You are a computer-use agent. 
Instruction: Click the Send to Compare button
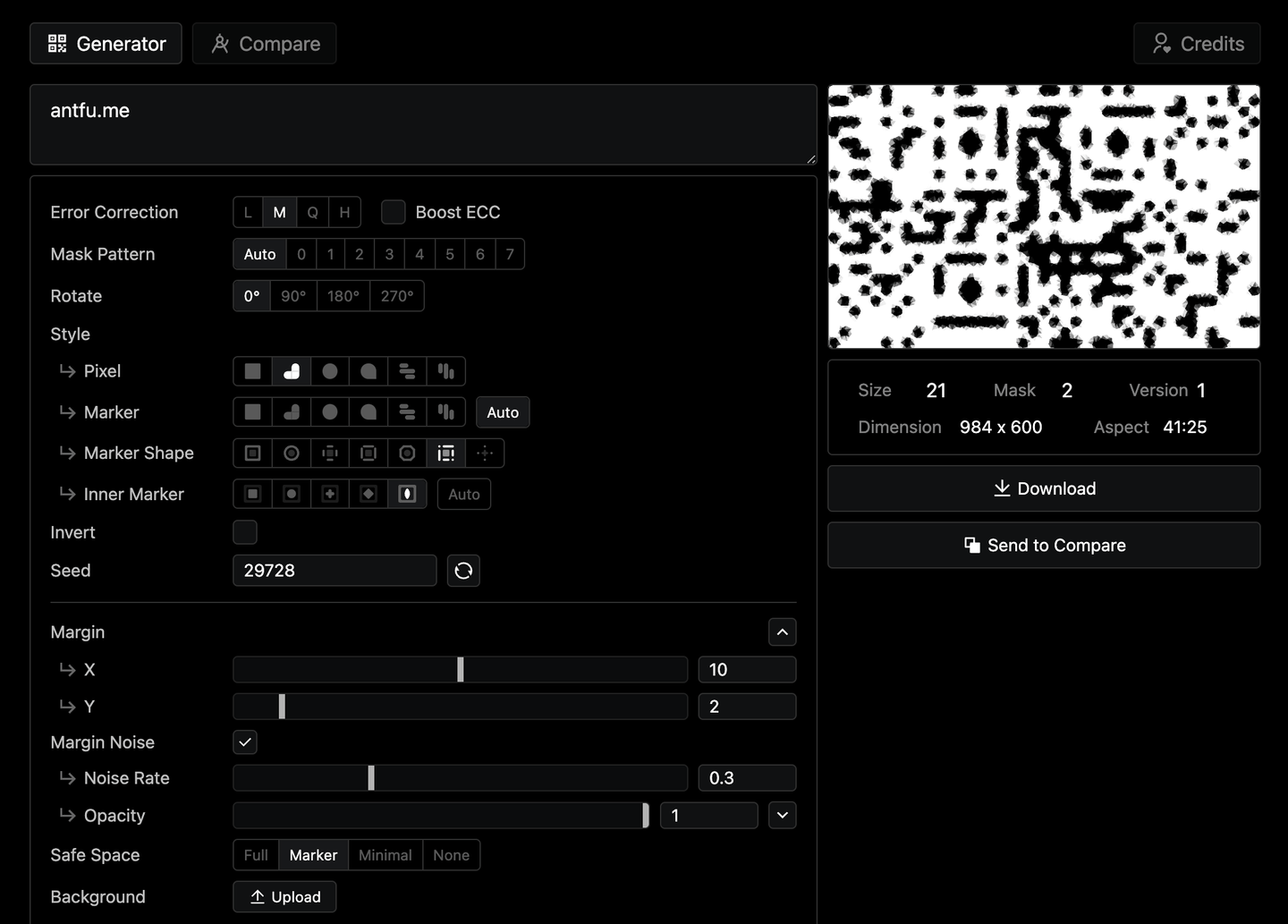coord(1044,546)
